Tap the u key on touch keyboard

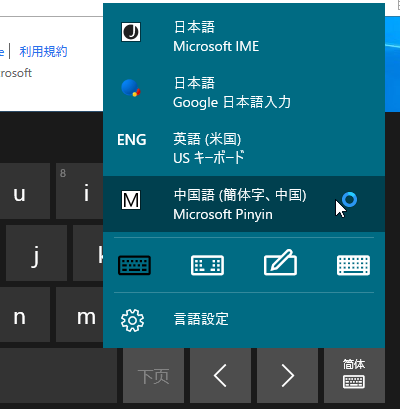tap(25, 191)
